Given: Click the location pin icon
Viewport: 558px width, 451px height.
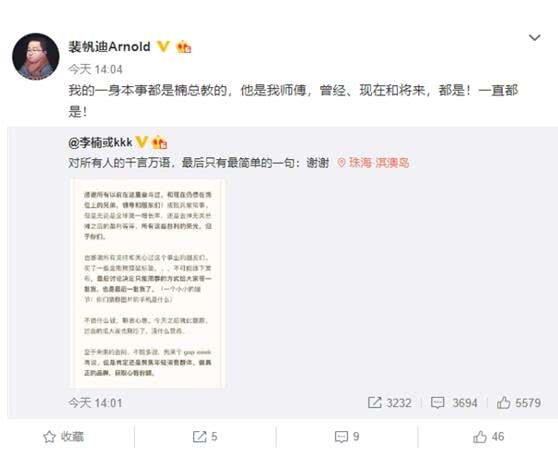Looking at the screenshot, I should pos(341,163).
